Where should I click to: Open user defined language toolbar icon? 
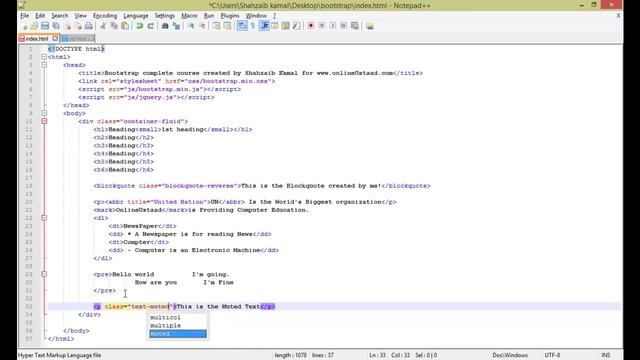pyautogui.click(x=275, y=26)
